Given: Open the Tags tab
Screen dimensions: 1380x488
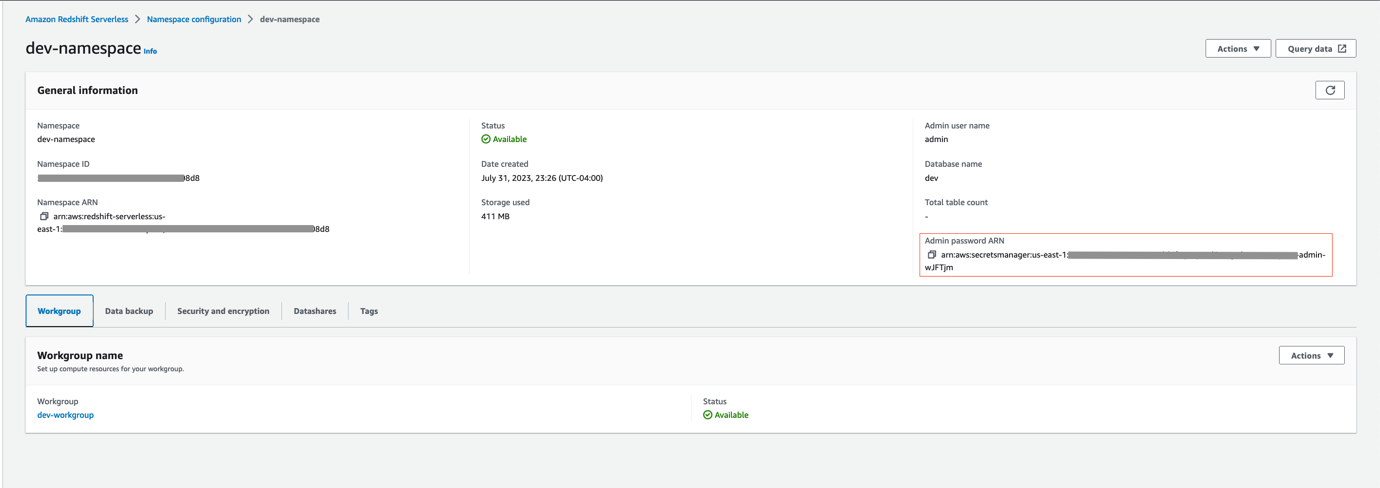Looking at the screenshot, I should (x=369, y=311).
